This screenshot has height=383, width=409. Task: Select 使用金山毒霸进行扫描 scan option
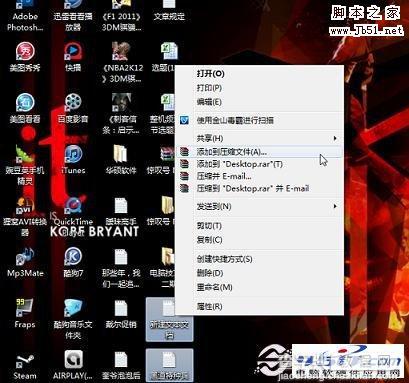[x=259, y=120]
